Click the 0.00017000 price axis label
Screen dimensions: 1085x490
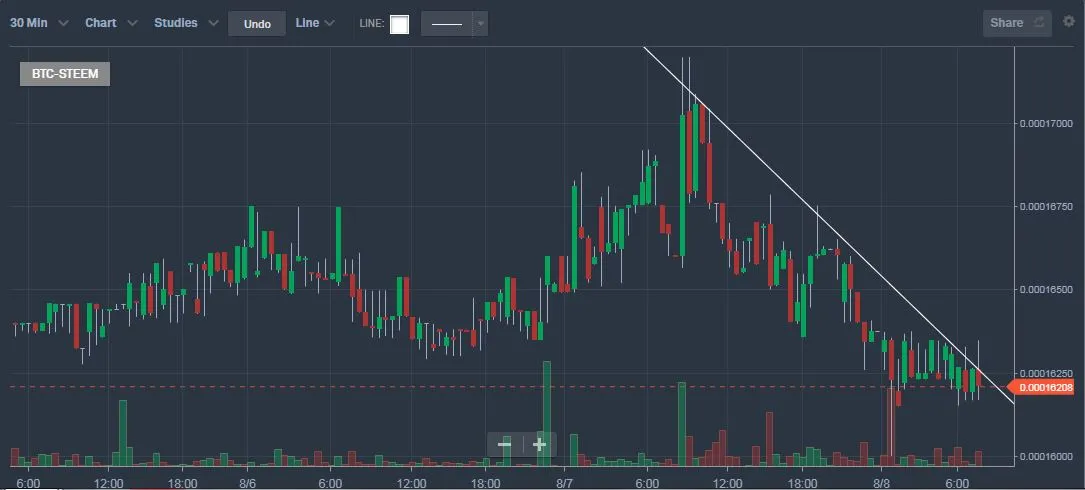1046,123
